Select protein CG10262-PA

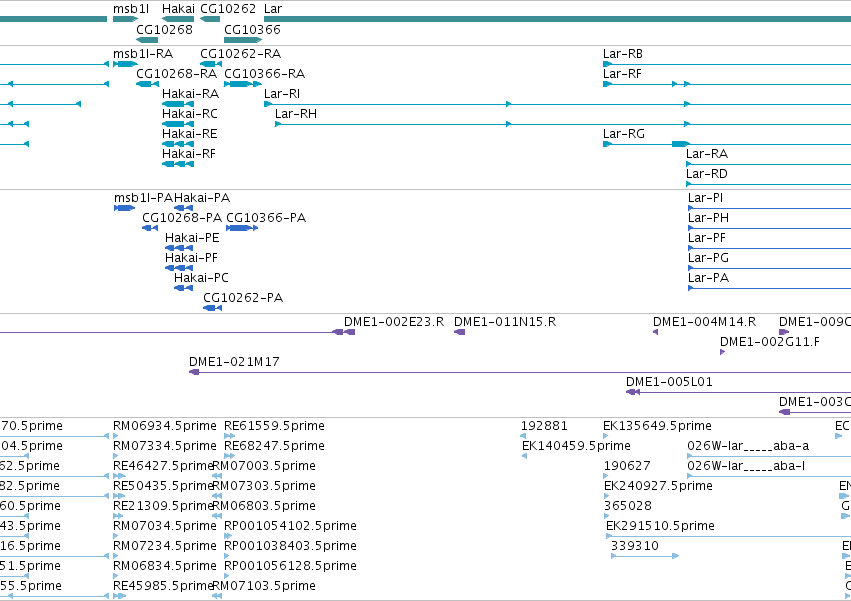(243, 299)
